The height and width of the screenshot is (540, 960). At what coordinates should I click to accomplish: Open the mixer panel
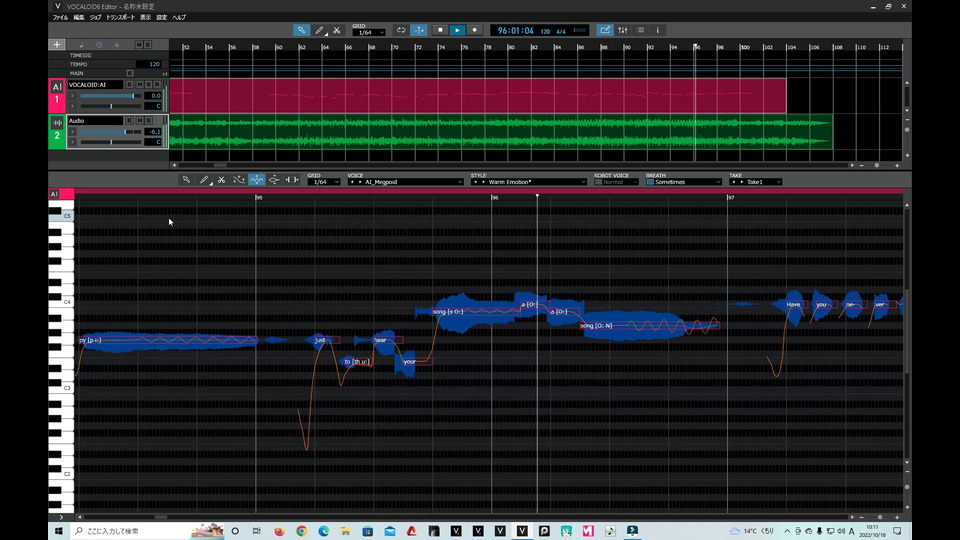coord(623,30)
